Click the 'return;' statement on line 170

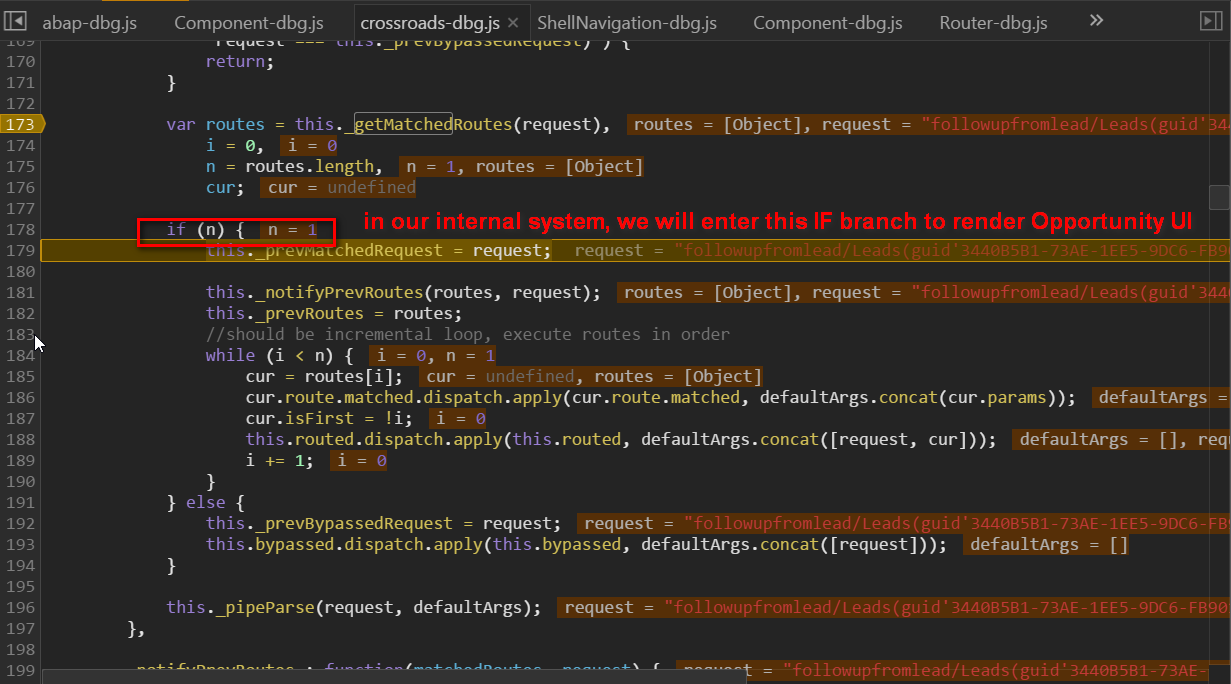click(x=240, y=61)
